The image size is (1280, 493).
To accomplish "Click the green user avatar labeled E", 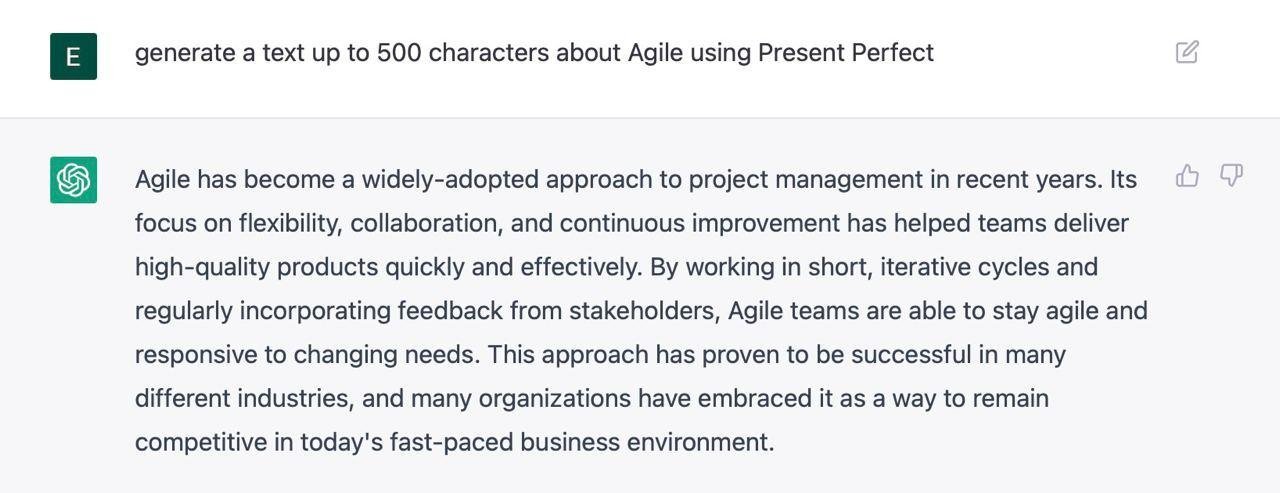I will point(74,56).
